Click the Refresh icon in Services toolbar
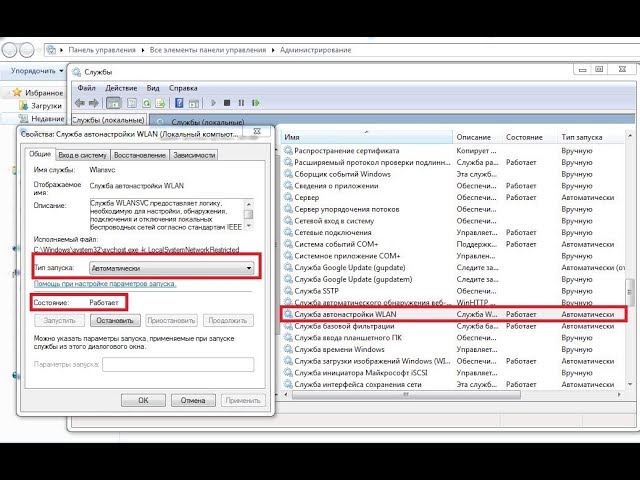Image resolution: width=640 pixels, height=480 pixels. pyautogui.click(x=146, y=102)
